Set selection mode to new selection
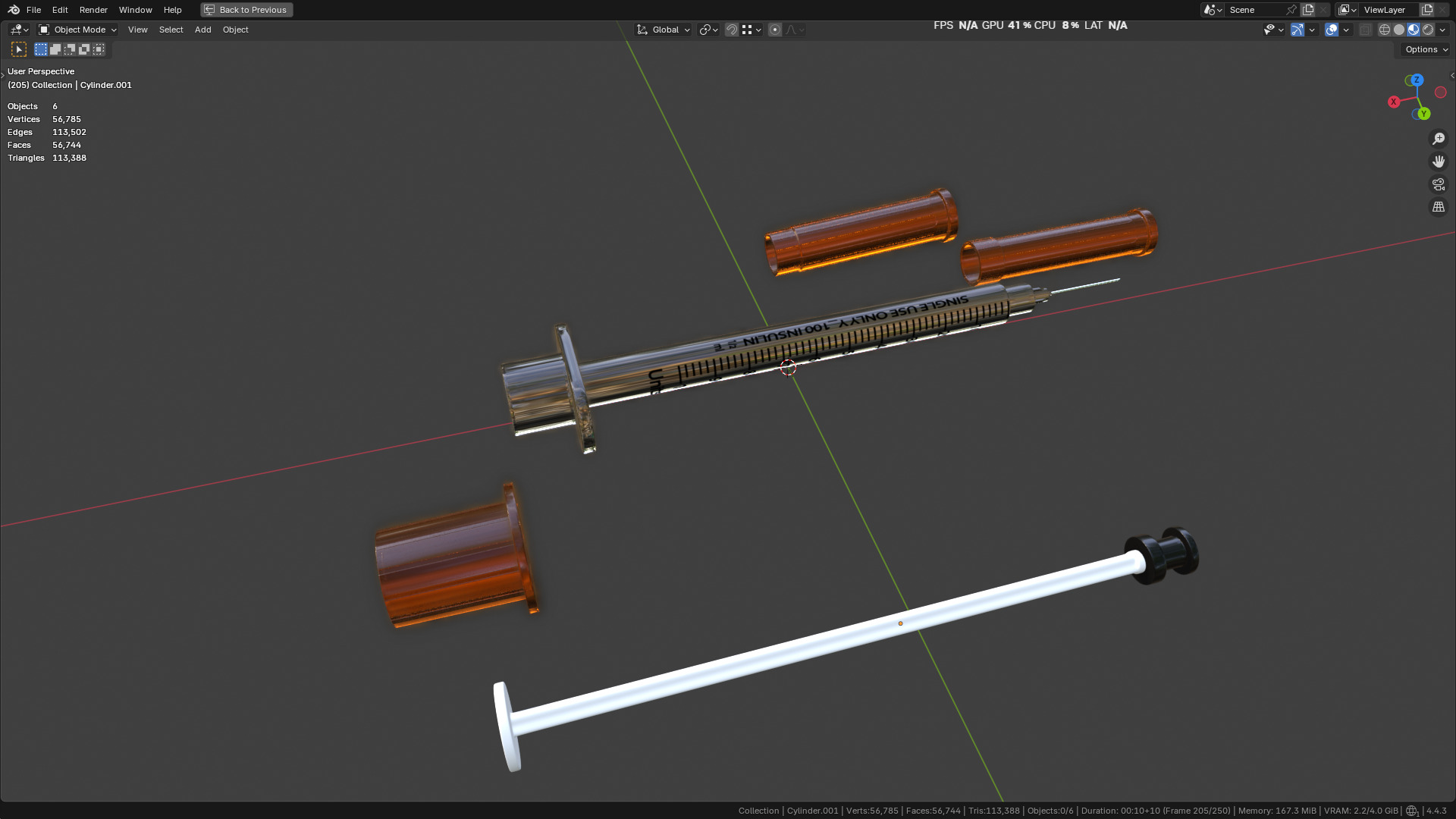Viewport: 1456px width, 819px height. pos(41,49)
